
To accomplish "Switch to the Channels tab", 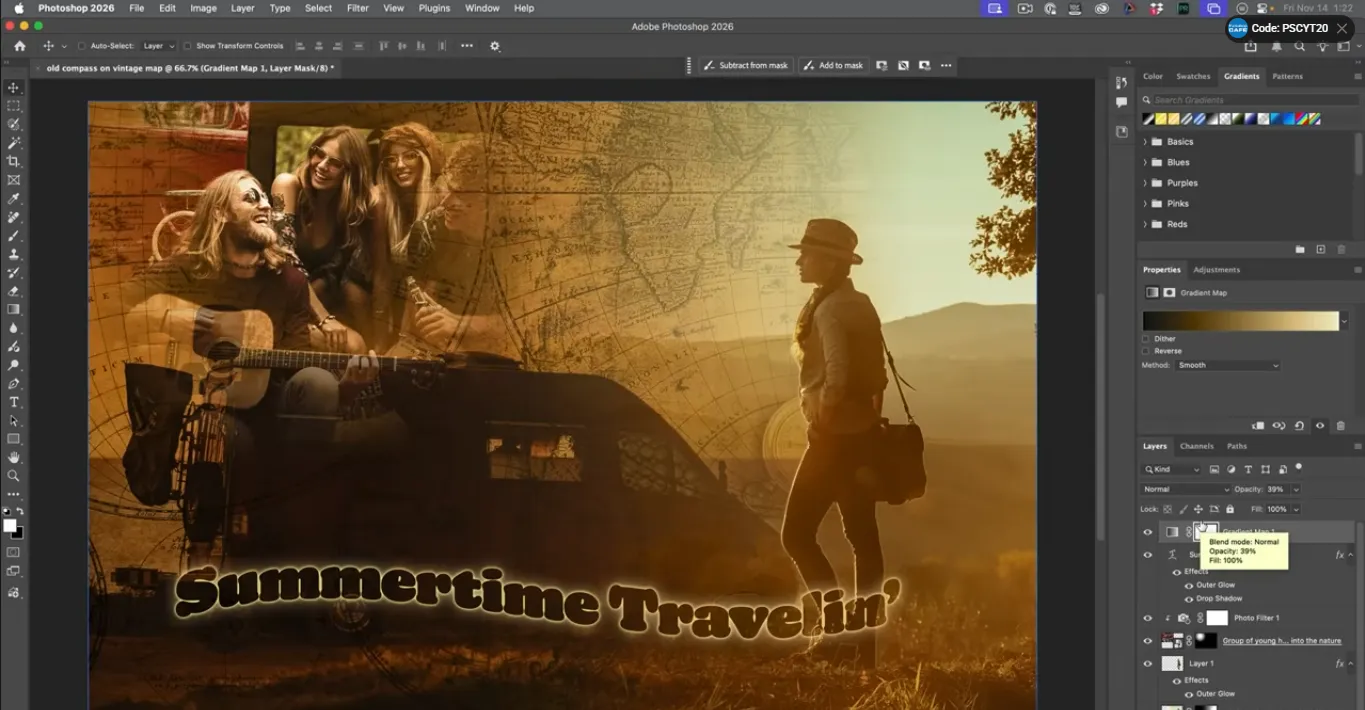I will [1197, 446].
